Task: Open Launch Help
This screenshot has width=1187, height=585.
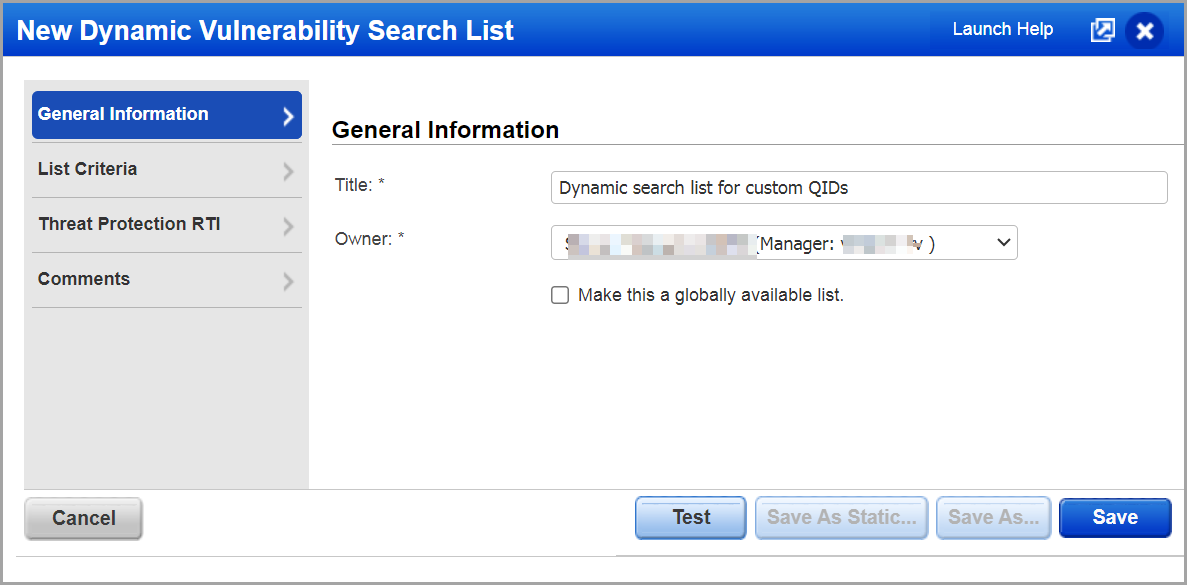Action: [x=1002, y=29]
